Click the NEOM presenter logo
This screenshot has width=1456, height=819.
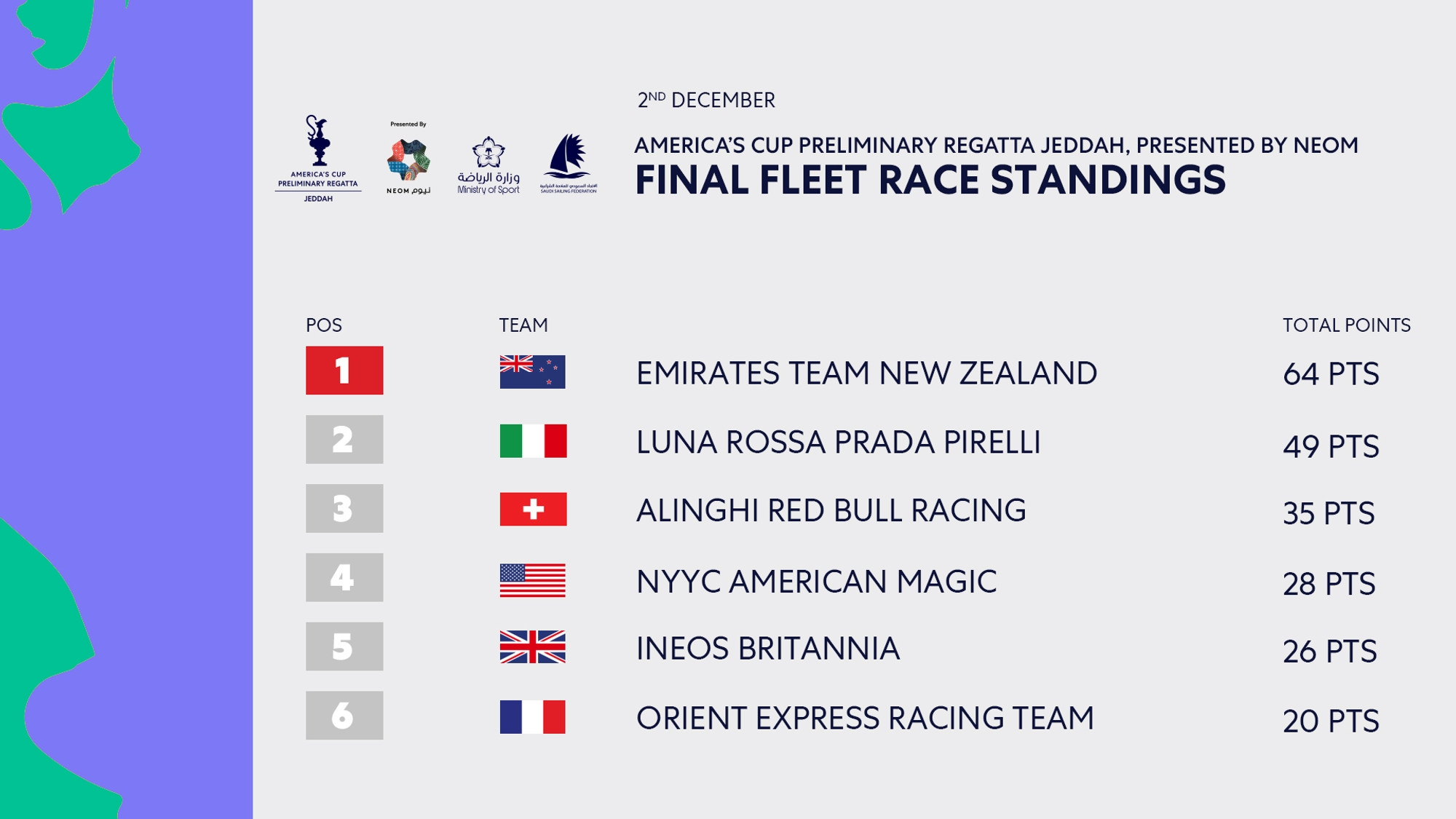coord(408,158)
